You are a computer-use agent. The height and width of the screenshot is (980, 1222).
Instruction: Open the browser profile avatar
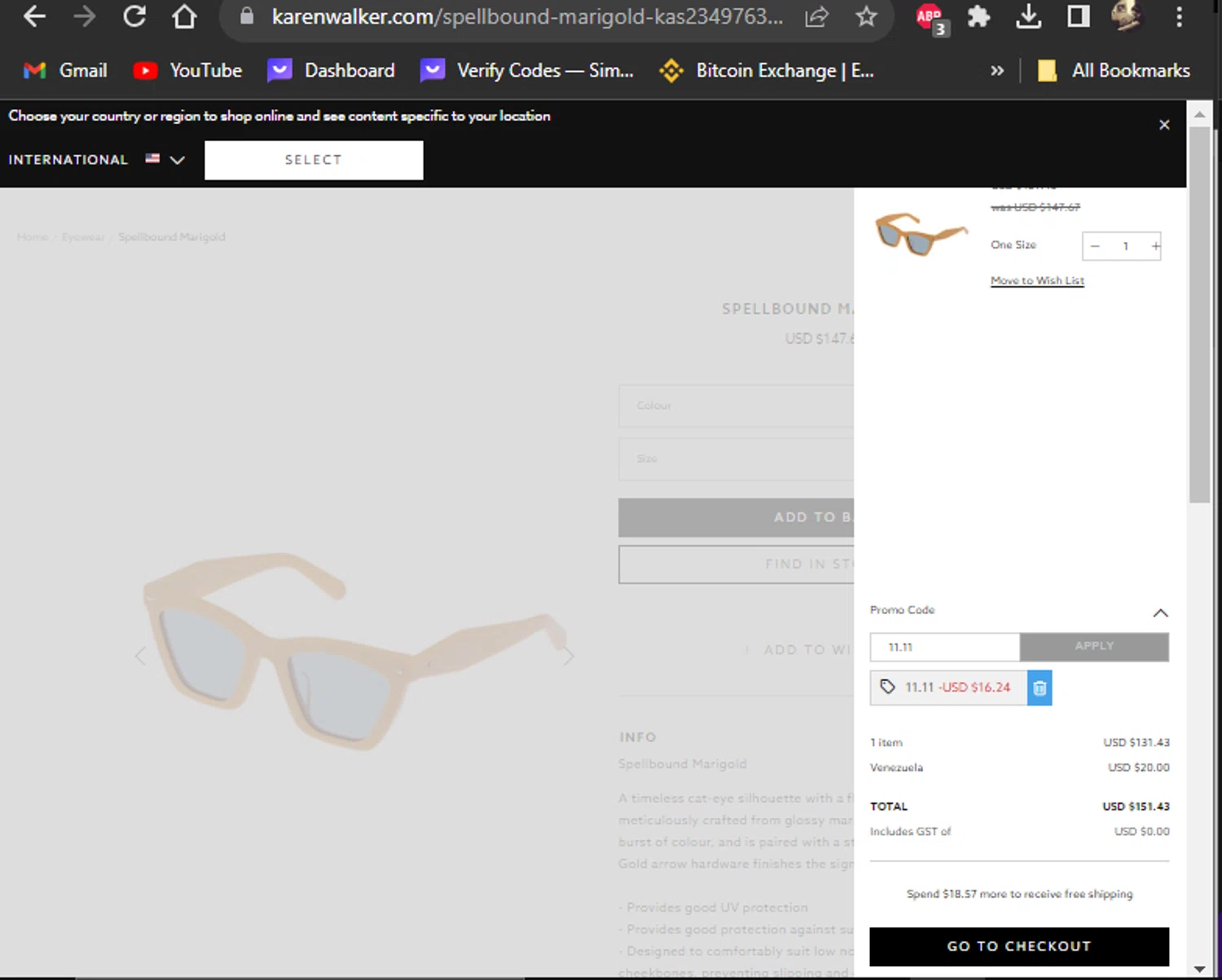[1127, 16]
